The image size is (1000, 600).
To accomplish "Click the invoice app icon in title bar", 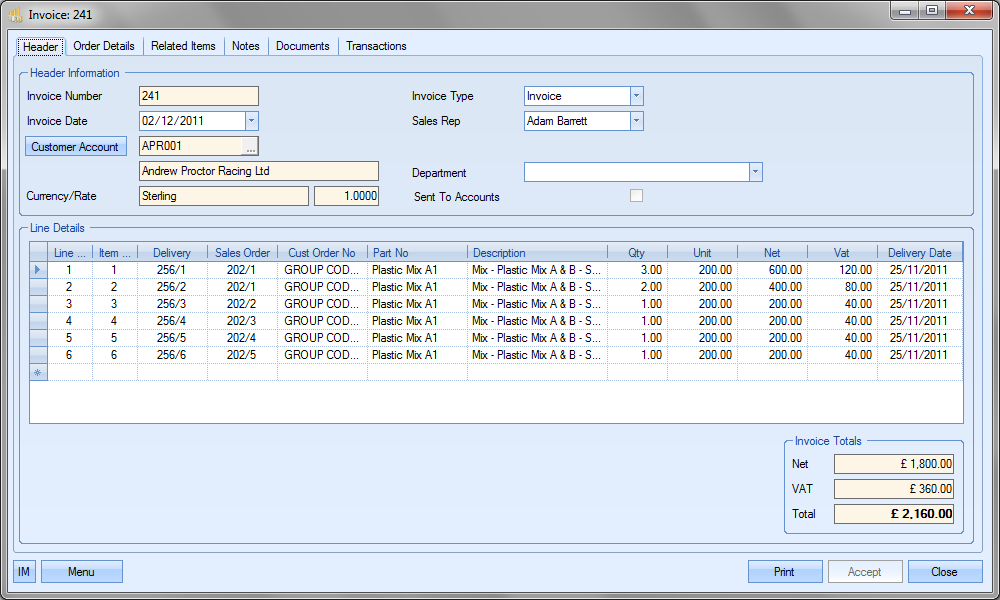I will (x=16, y=15).
